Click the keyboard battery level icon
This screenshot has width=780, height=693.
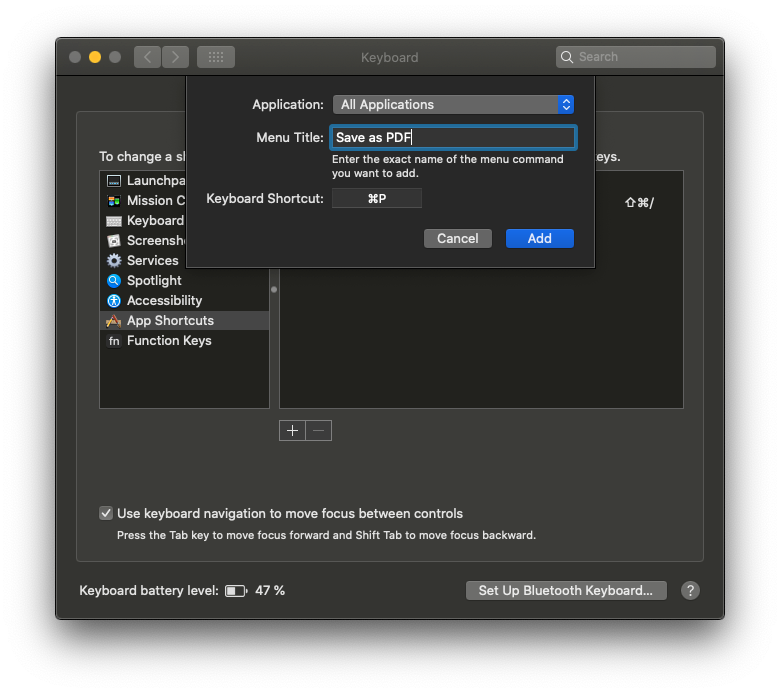236,591
